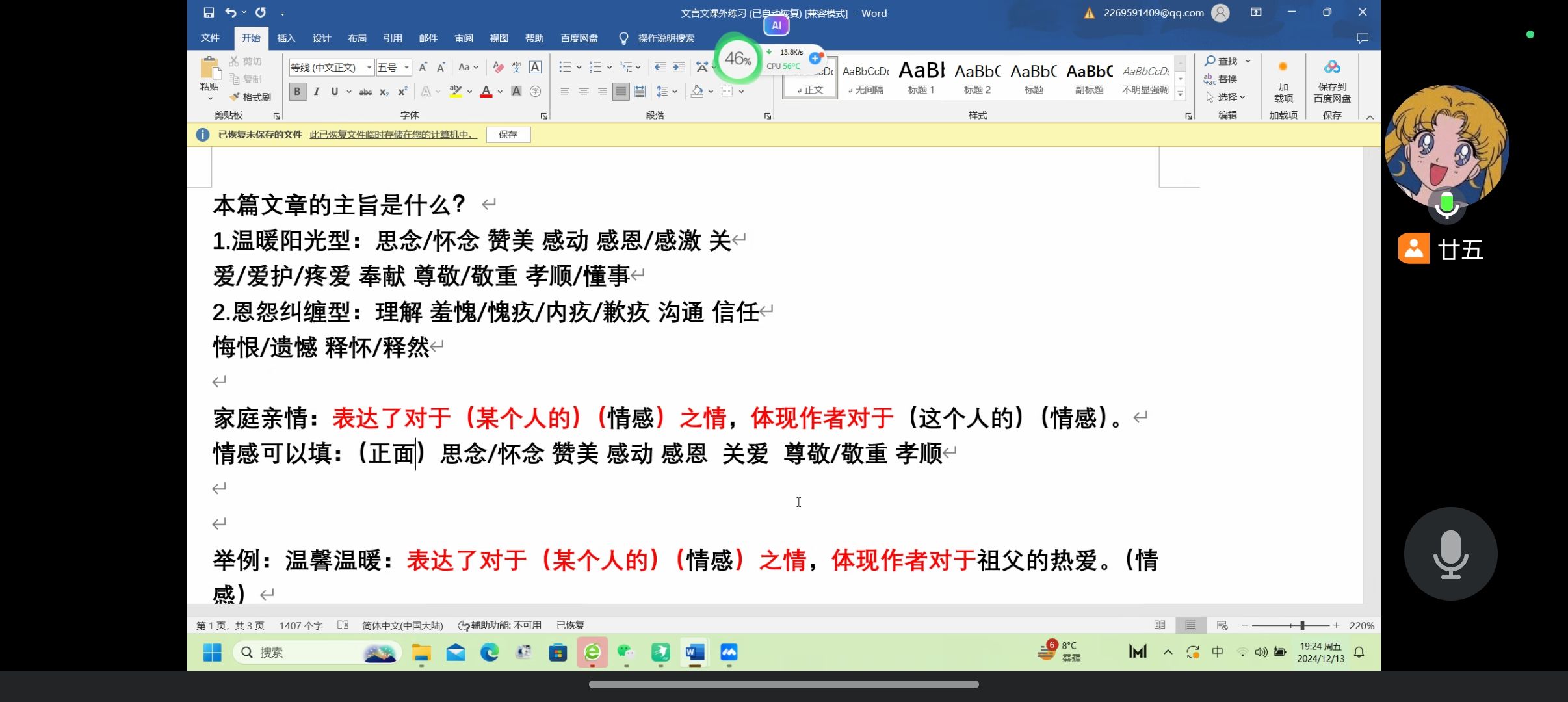Switch to Read Mode view
The image size is (1568, 702).
tap(1159, 625)
